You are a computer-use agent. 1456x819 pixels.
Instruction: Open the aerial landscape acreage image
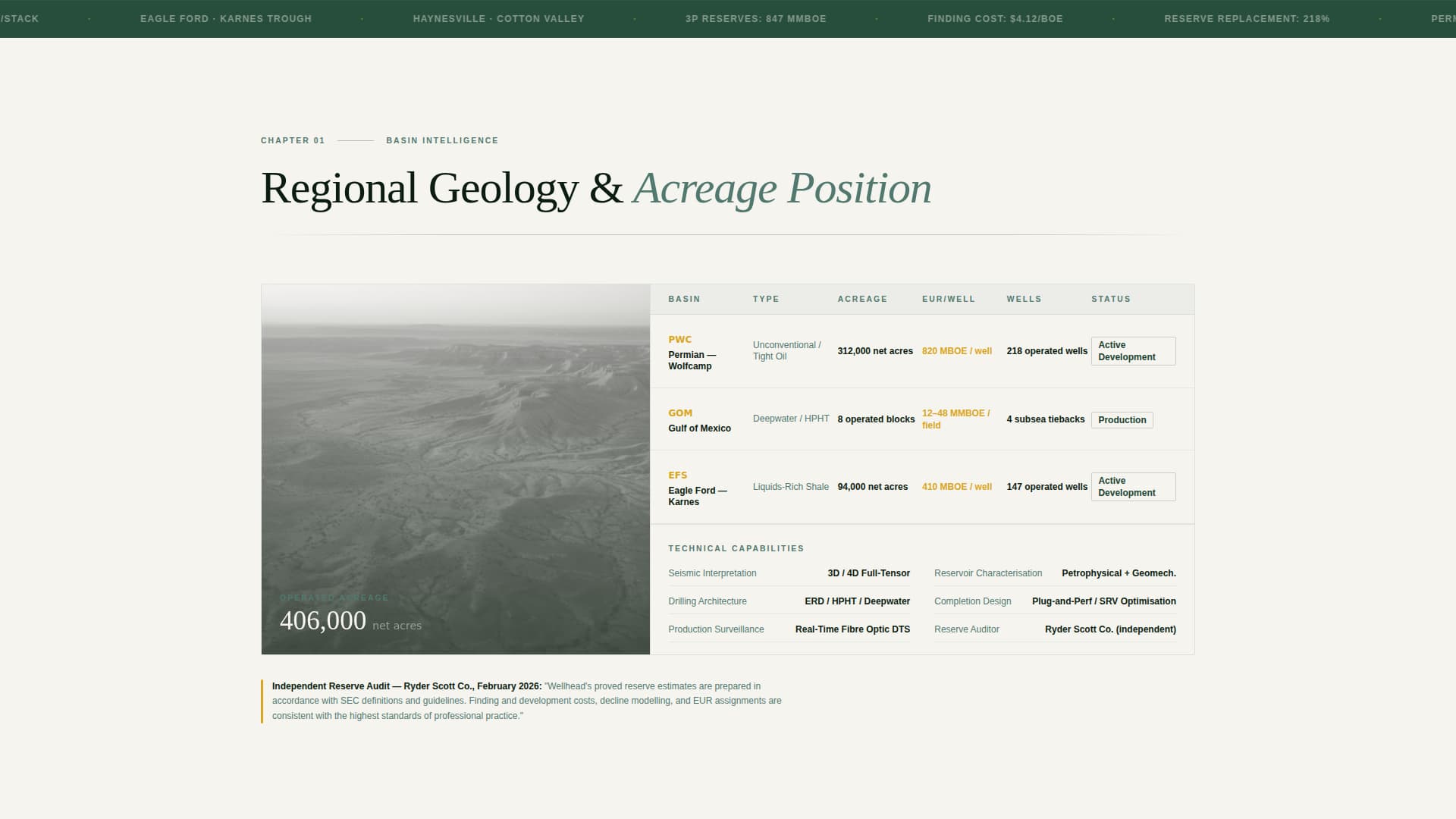(x=456, y=469)
